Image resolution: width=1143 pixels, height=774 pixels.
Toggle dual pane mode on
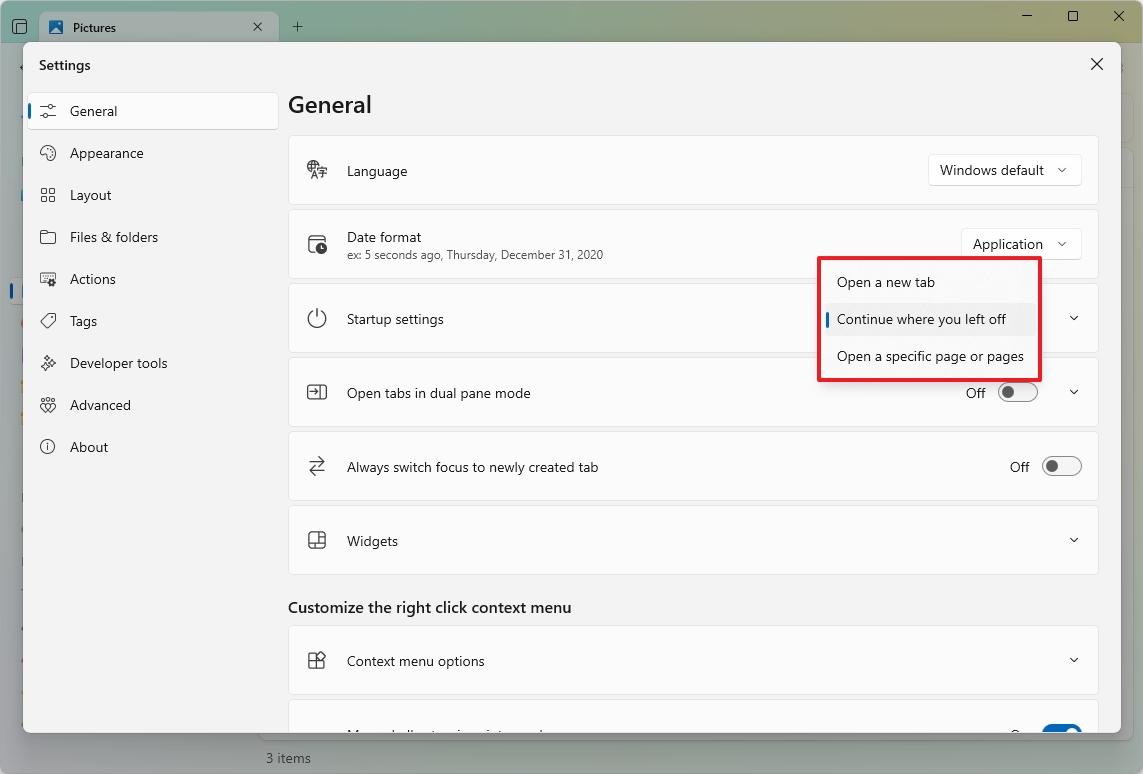(1017, 392)
